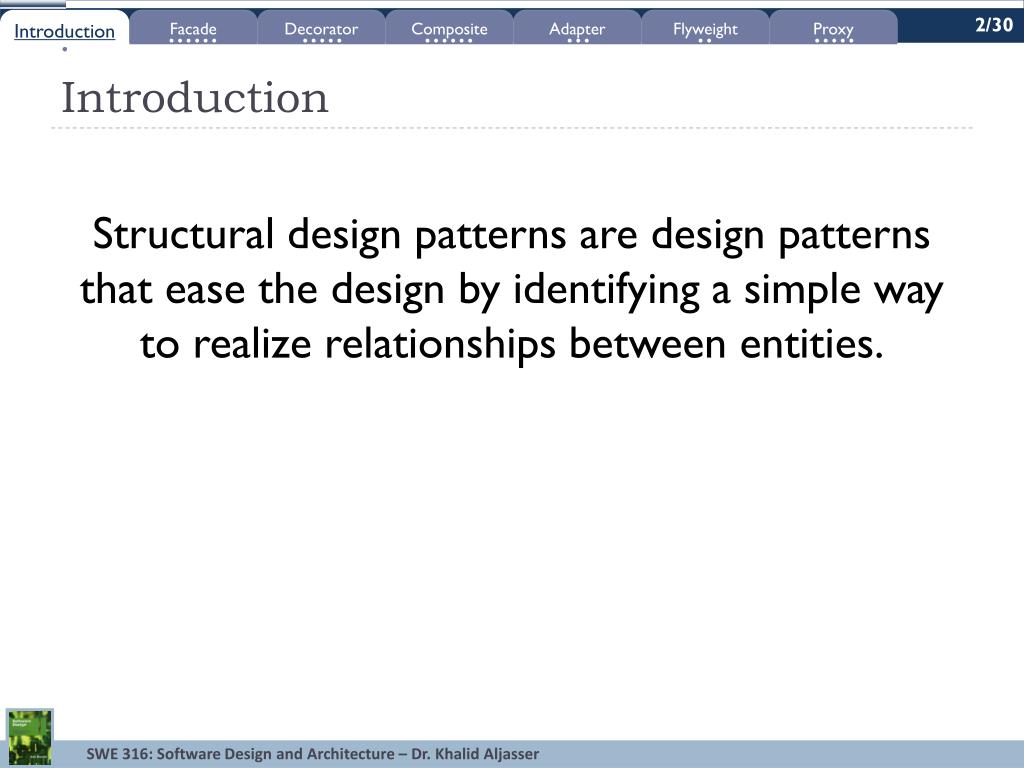Click the progress dot under Introduction tab
The width and height of the screenshot is (1024, 768).
(65, 48)
